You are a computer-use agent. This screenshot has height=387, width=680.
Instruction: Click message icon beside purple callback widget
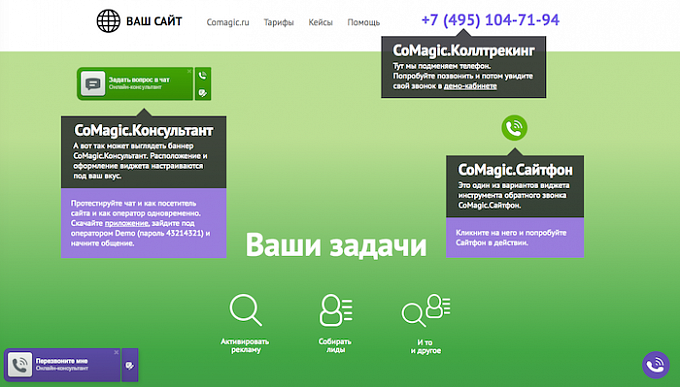point(130,365)
